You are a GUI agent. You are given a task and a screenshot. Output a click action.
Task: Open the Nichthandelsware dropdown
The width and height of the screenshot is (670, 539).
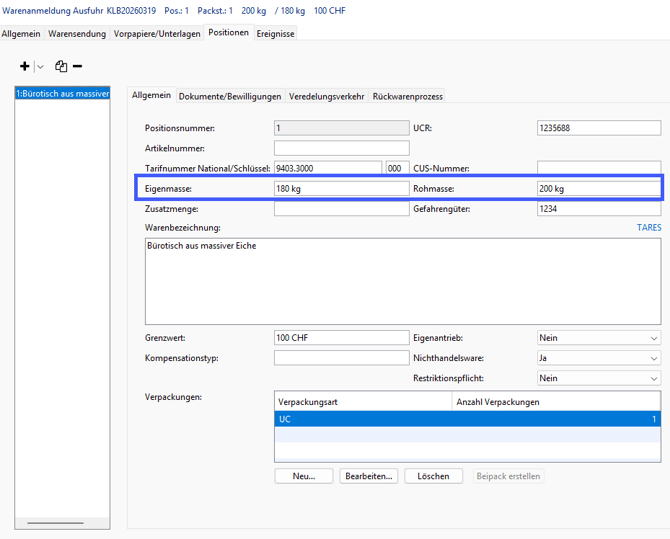[654, 358]
